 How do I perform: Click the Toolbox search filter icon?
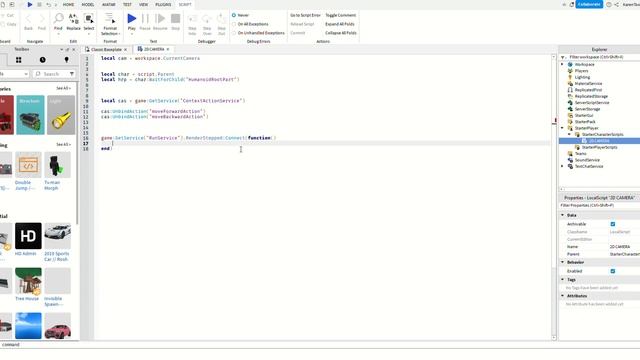[x=71, y=74]
